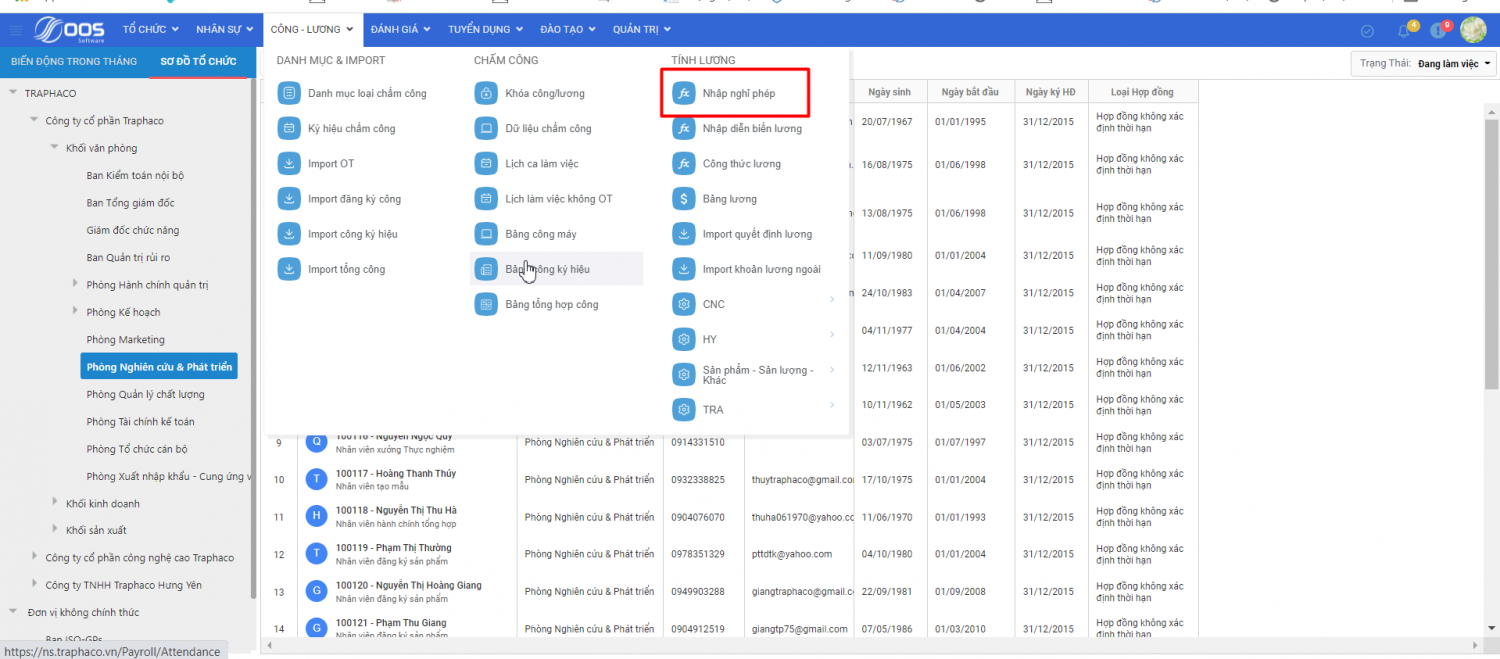1500x659 pixels.
Task: Open the ĐÀO TẠO menu
Action: click(567, 29)
